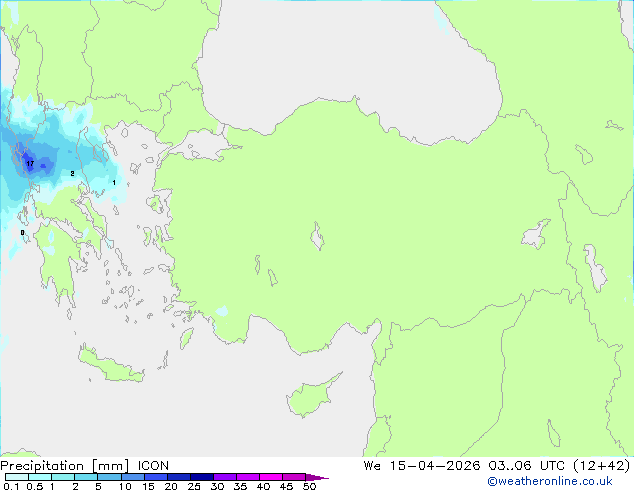
Task: Click the legend scale value '35'
Action: click(240, 486)
